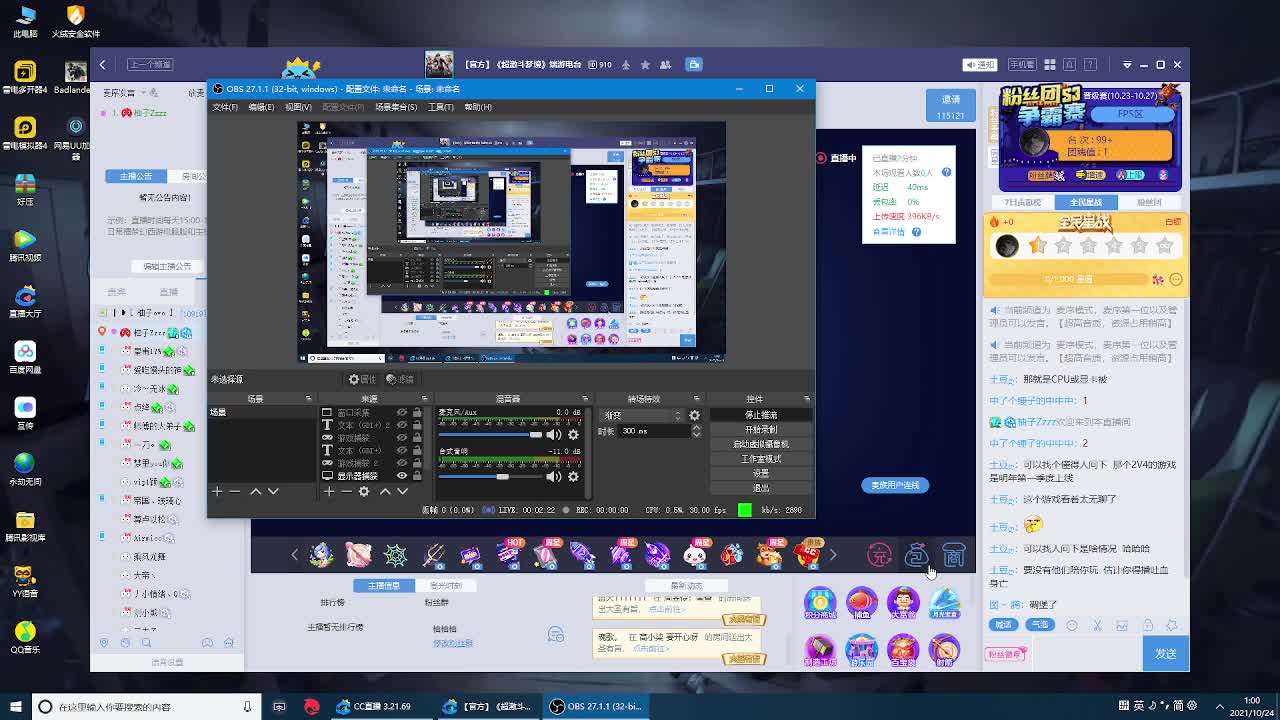This screenshot has height=720, width=1280.
Task: Toggle visibility of 窗口采集 source
Action: 402,412
